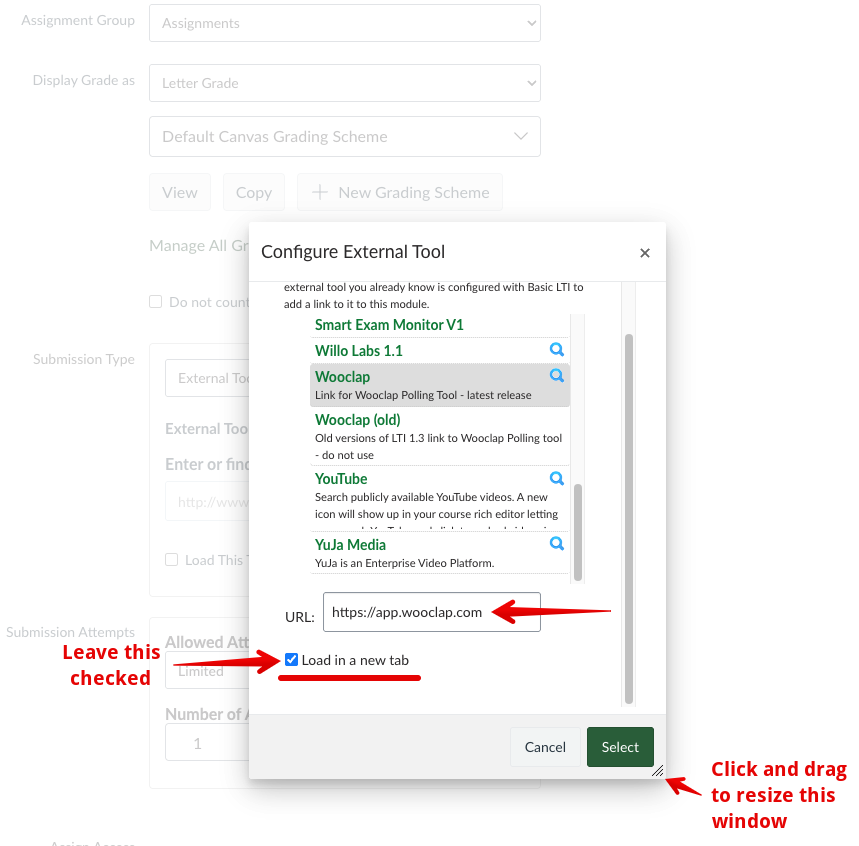The height and width of the screenshot is (846, 859).
Task: Click plus icon on New Grading Scheme
Action: click(x=320, y=193)
